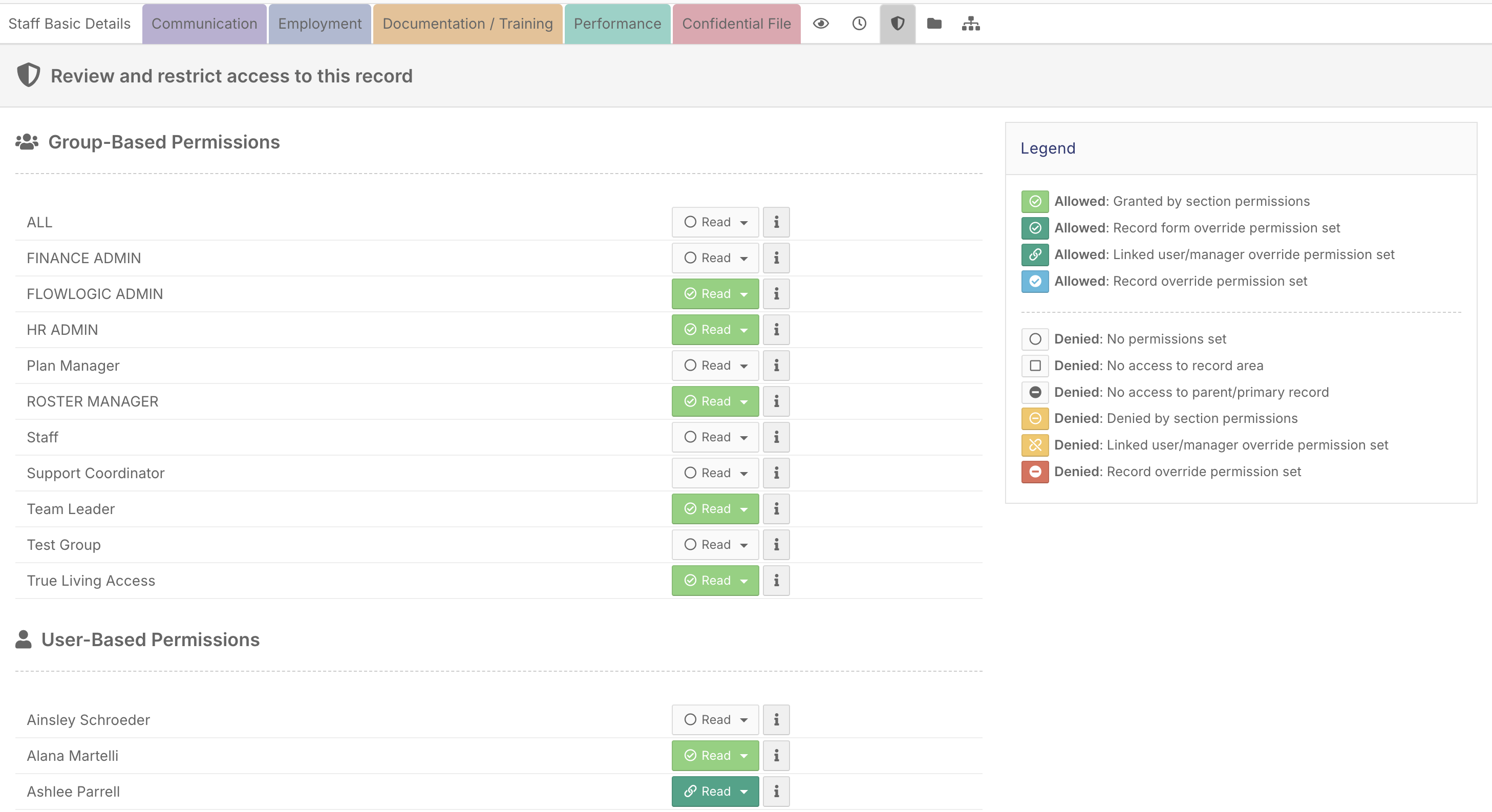1492x812 pixels.
Task: Open Read dropdown for Team Leader
Action: click(x=715, y=509)
